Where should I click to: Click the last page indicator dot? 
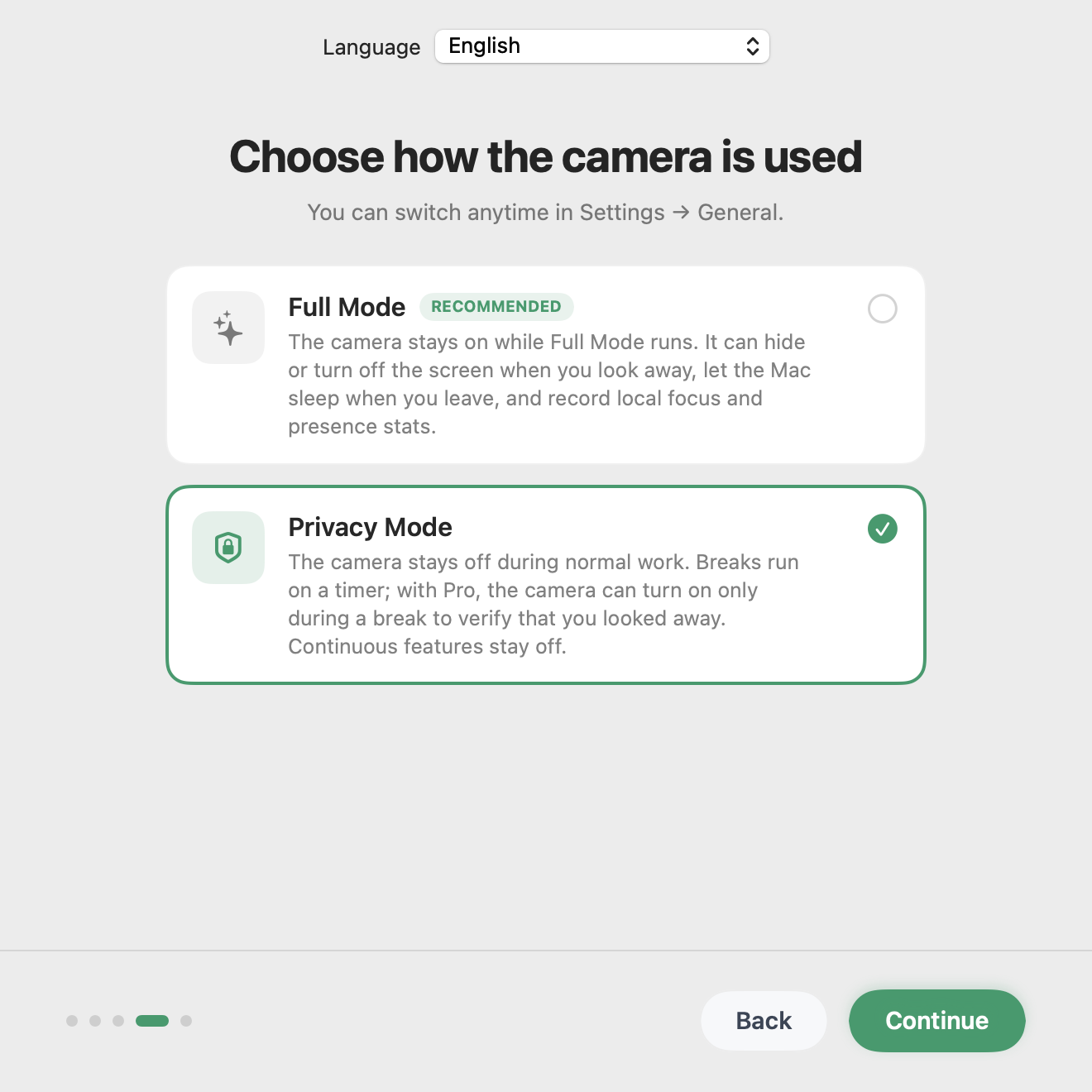point(186,1021)
